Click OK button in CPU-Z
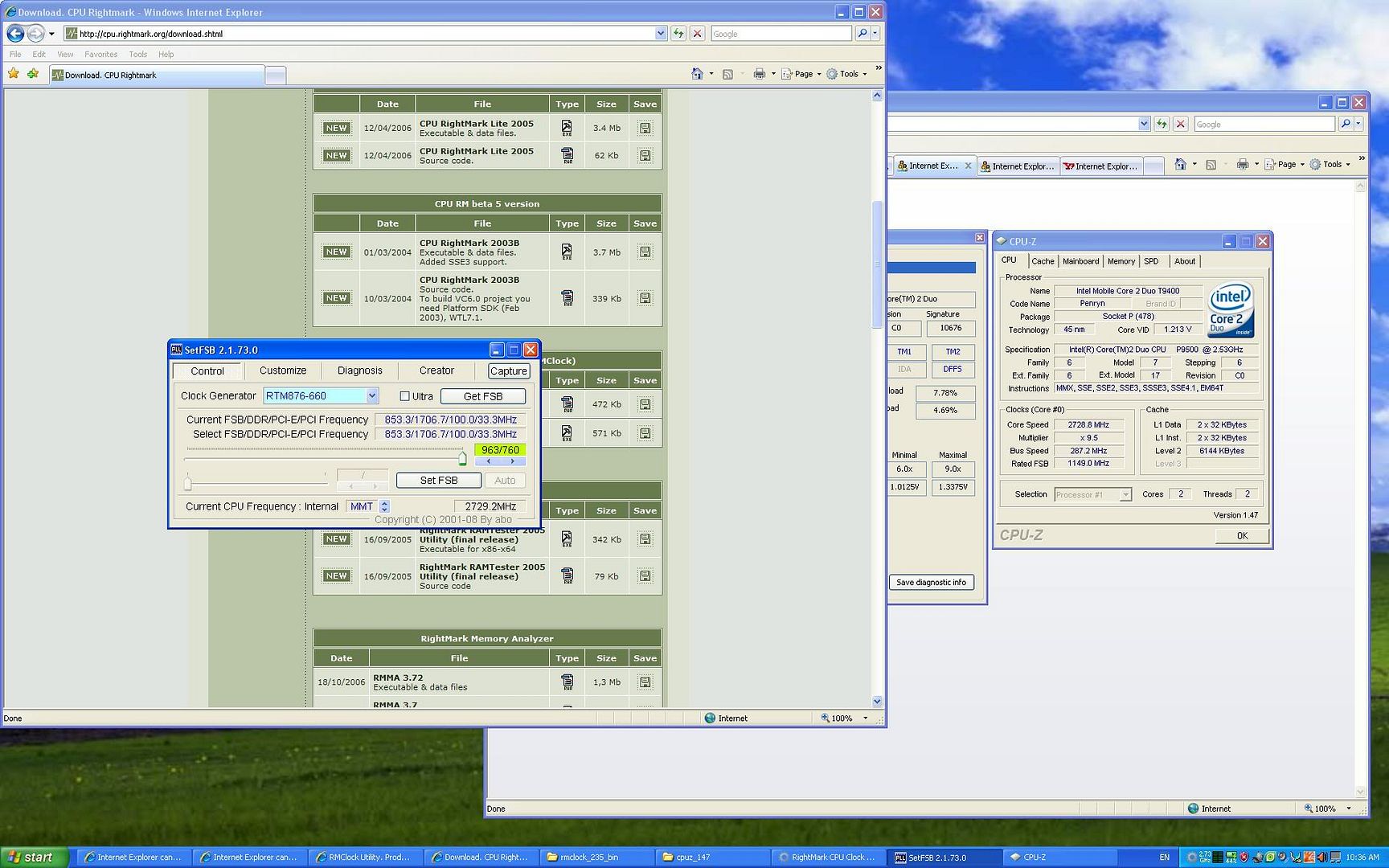1389x868 pixels. point(1242,536)
